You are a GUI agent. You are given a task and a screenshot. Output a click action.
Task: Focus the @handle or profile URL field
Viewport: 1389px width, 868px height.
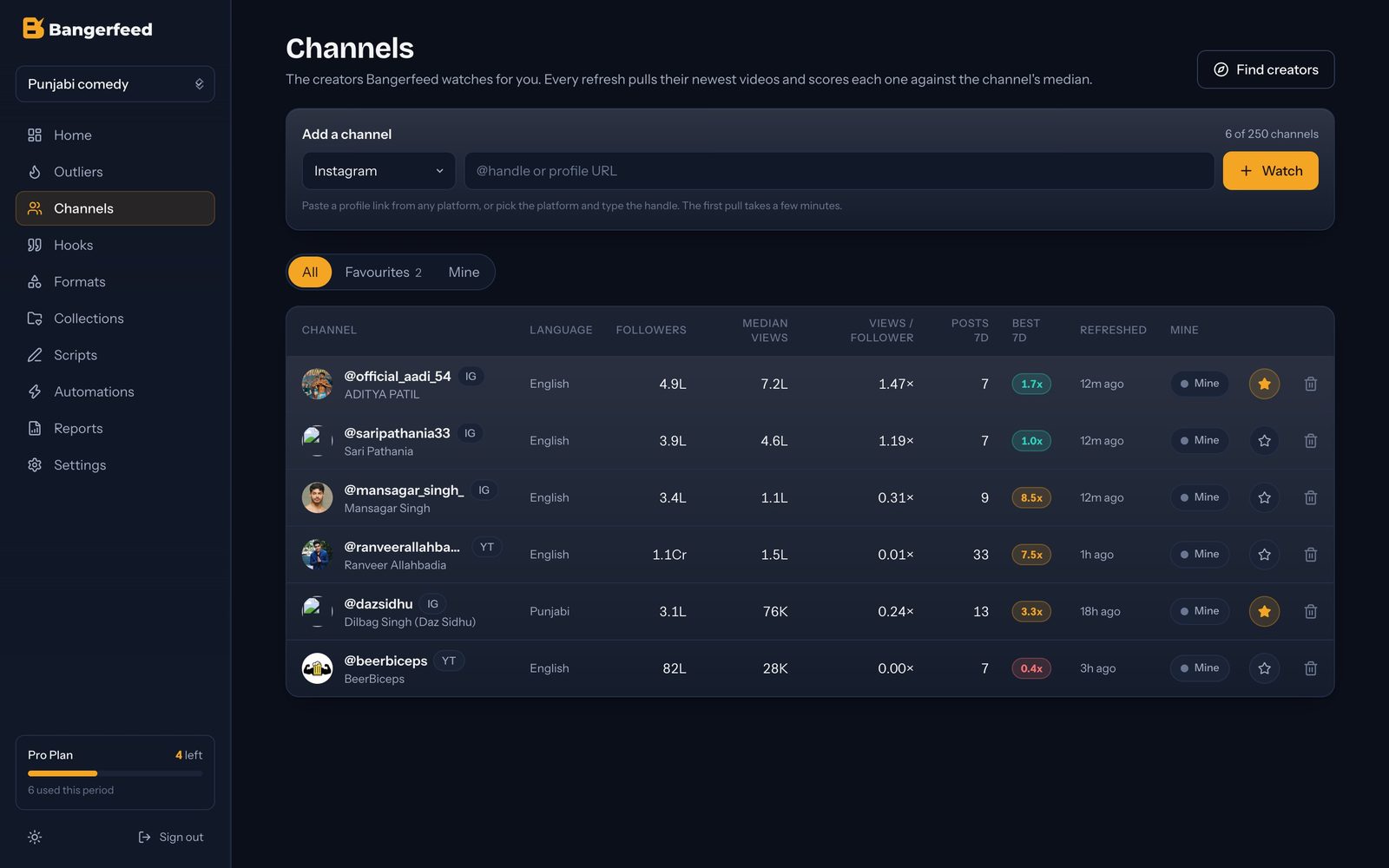[839, 171]
